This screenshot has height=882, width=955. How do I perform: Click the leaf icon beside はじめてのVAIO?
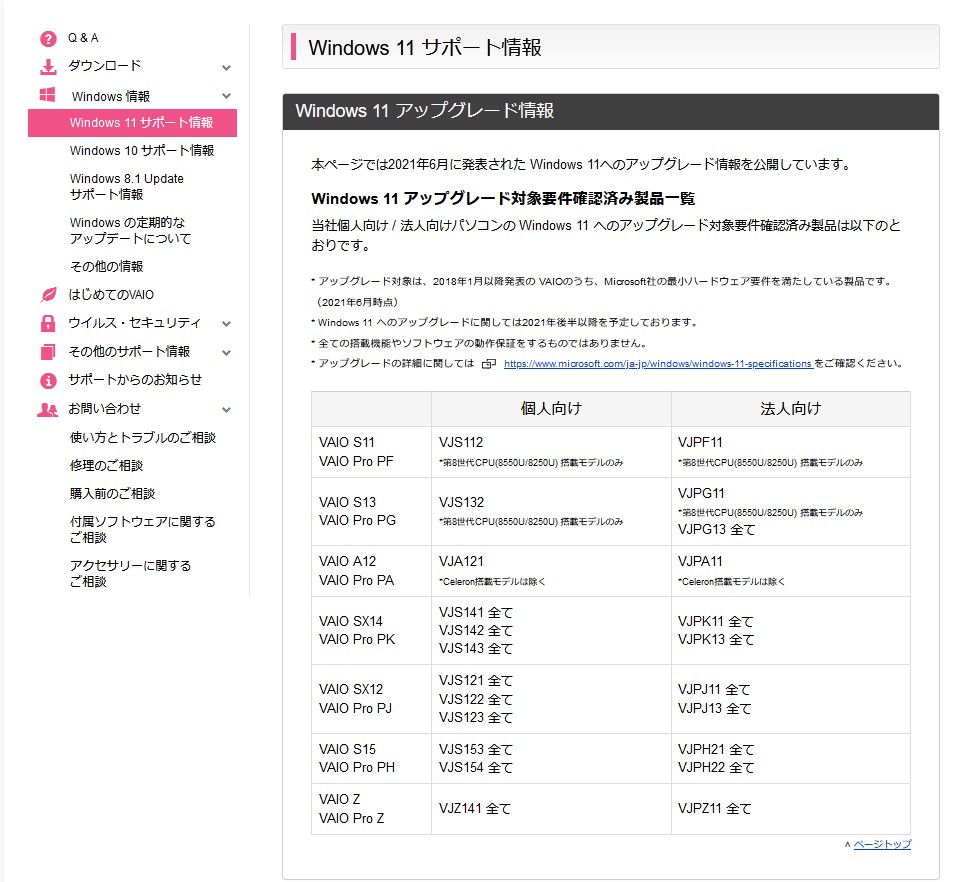coord(48,295)
